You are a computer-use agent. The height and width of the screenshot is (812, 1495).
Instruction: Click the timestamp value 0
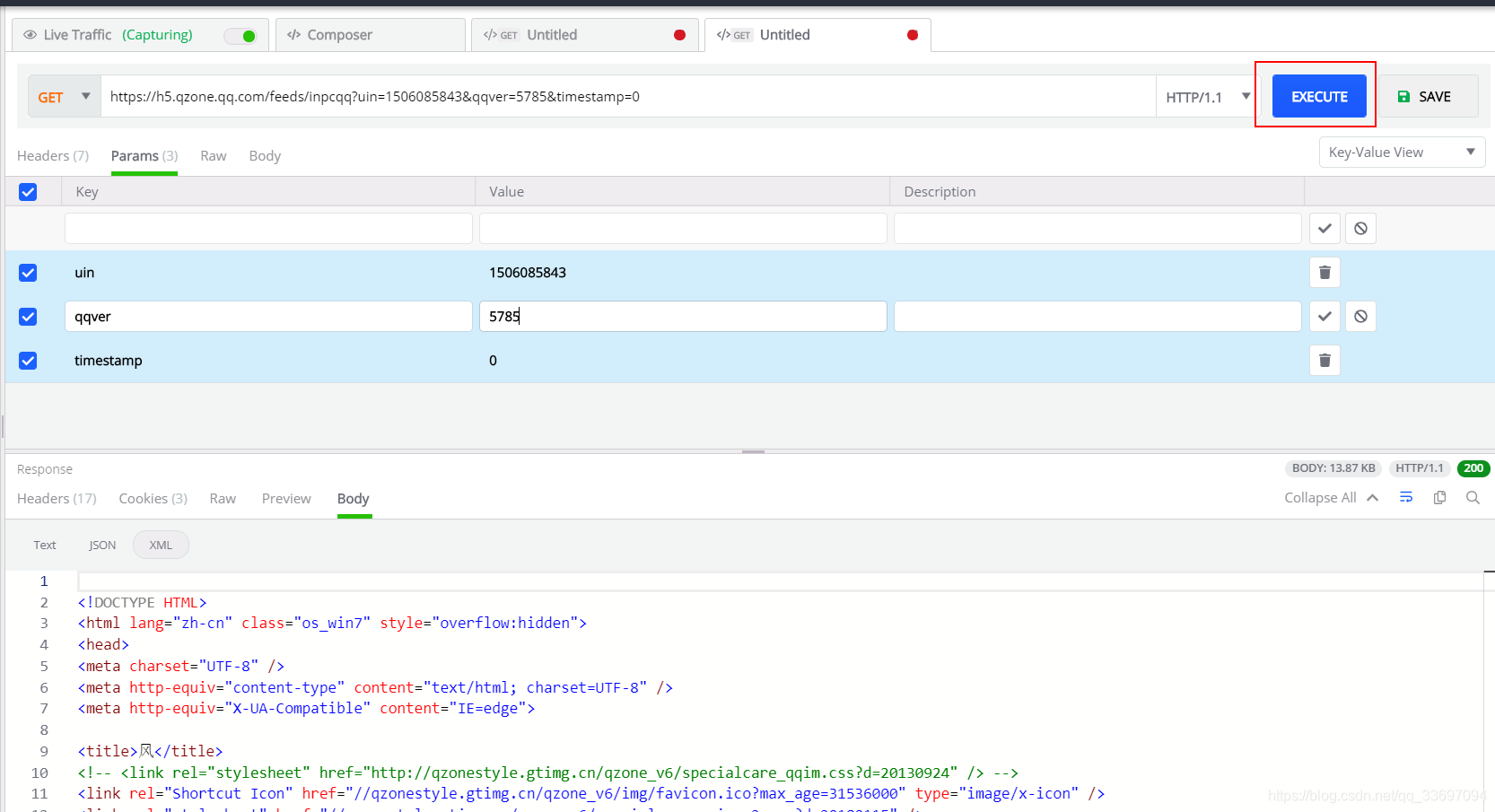[493, 361]
